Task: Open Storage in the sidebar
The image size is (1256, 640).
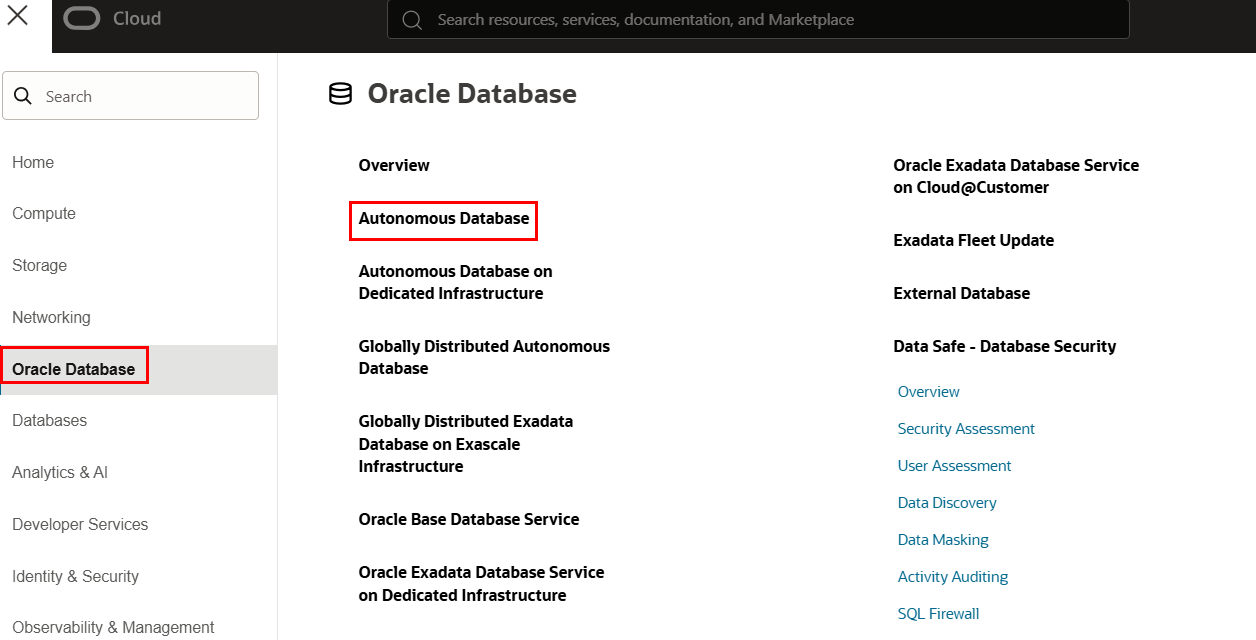Action: (x=40, y=265)
